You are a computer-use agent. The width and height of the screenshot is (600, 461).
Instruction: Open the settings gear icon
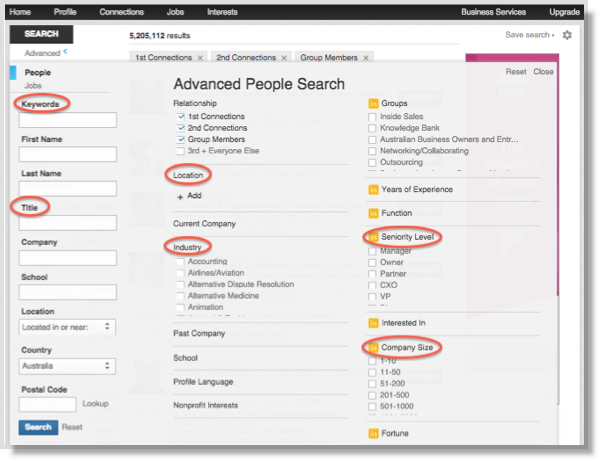coord(567,35)
